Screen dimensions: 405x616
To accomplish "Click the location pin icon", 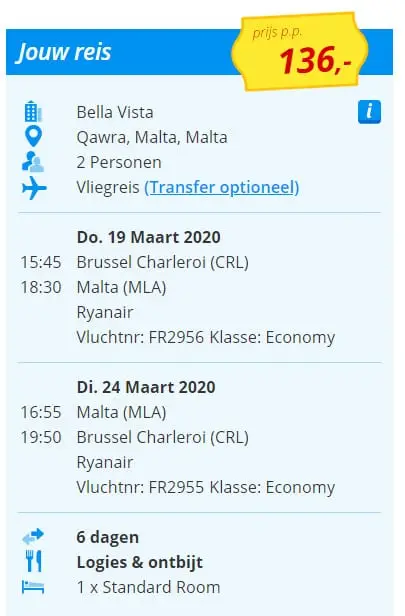I will tap(33, 136).
